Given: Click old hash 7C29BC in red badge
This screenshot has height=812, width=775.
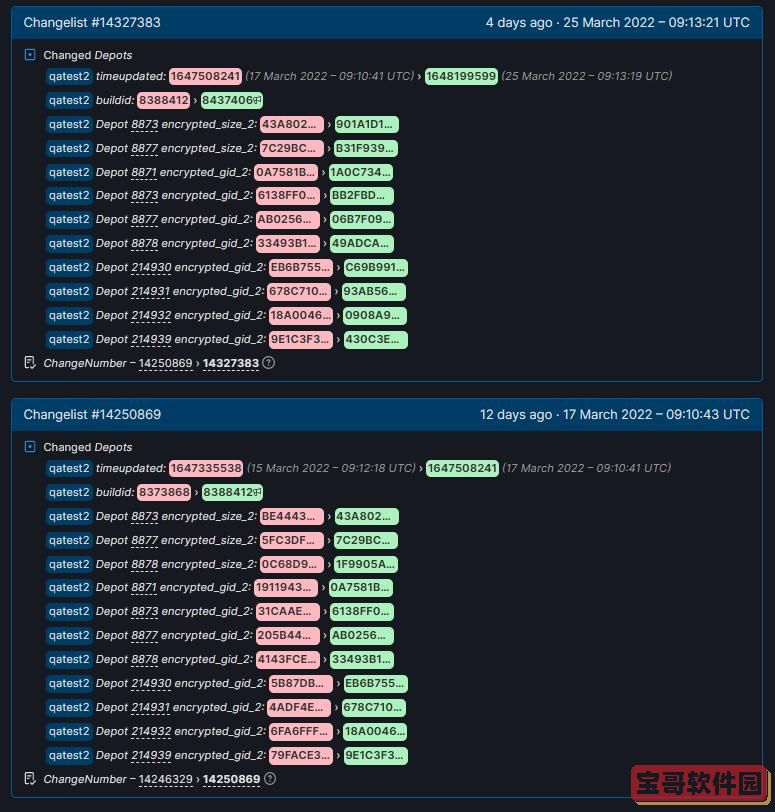Looking at the screenshot, I should 291,148.
